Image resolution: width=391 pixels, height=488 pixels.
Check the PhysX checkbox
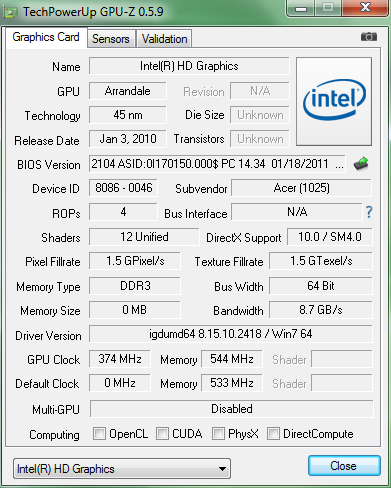(x=218, y=434)
